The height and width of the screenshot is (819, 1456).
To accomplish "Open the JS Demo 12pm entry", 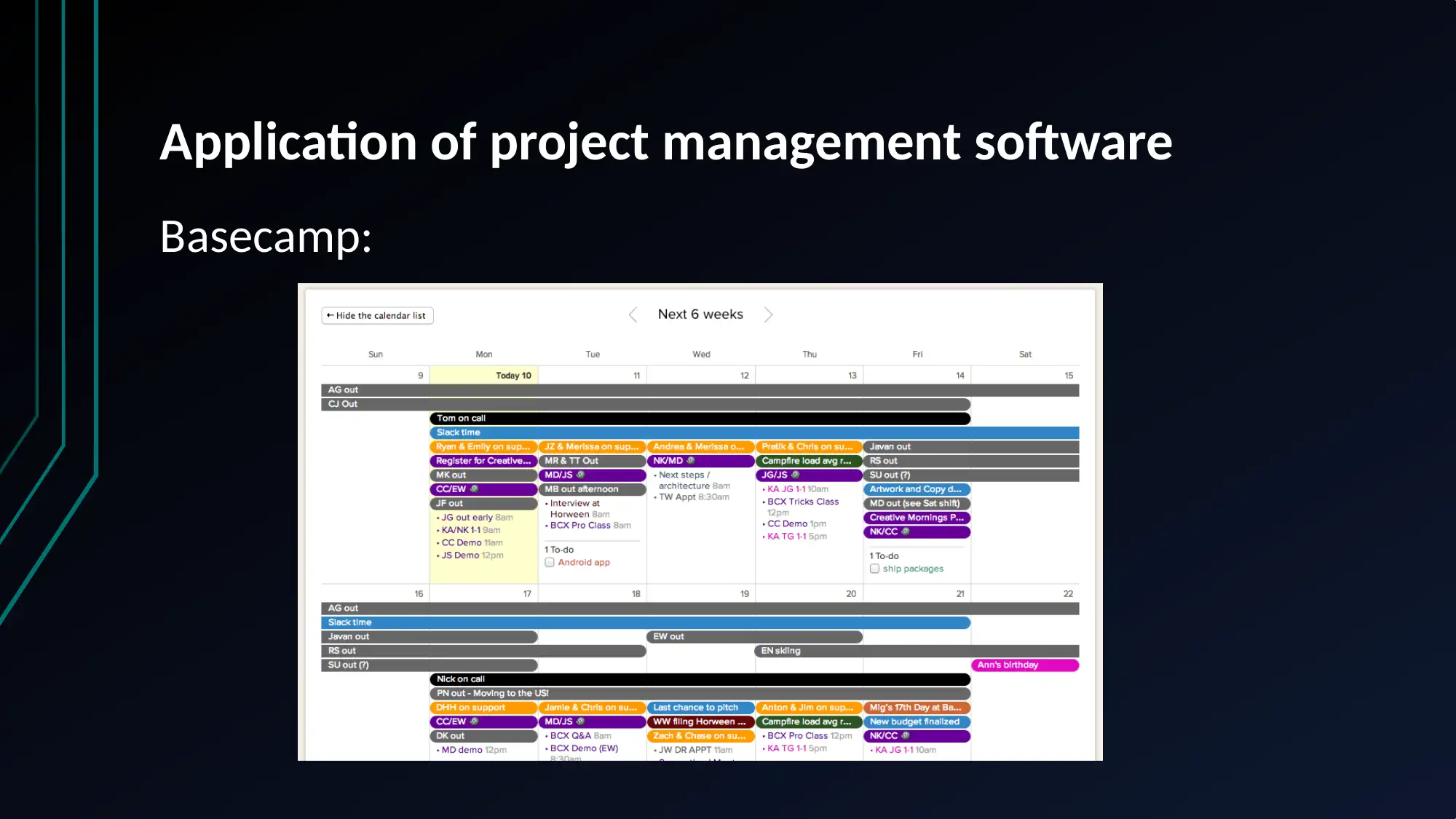I will [x=472, y=555].
